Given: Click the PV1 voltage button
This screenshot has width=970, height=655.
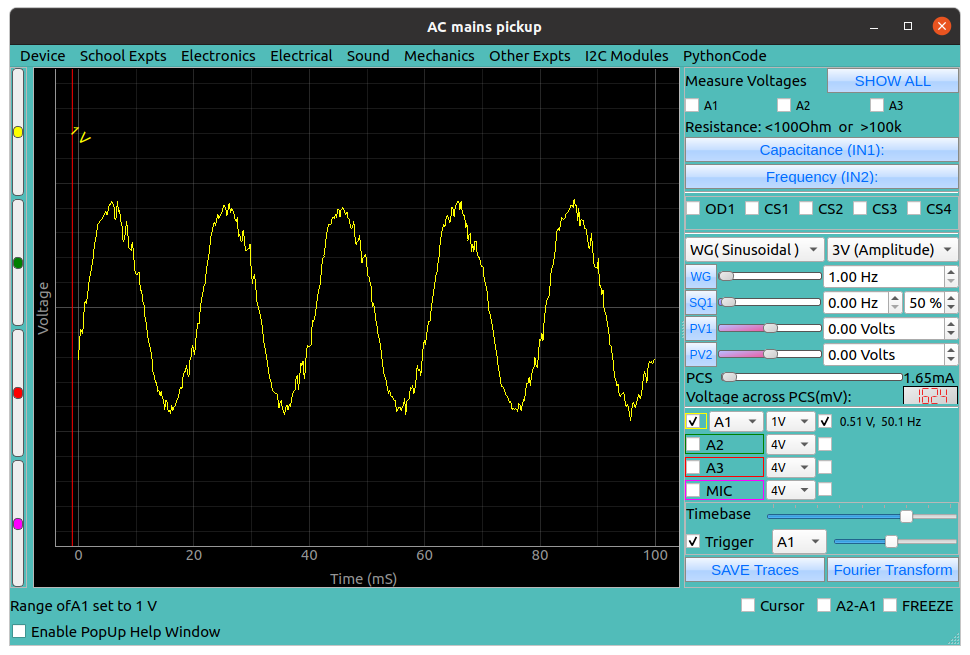Looking at the screenshot, I should pyautogui.click(x=700, y=328).
